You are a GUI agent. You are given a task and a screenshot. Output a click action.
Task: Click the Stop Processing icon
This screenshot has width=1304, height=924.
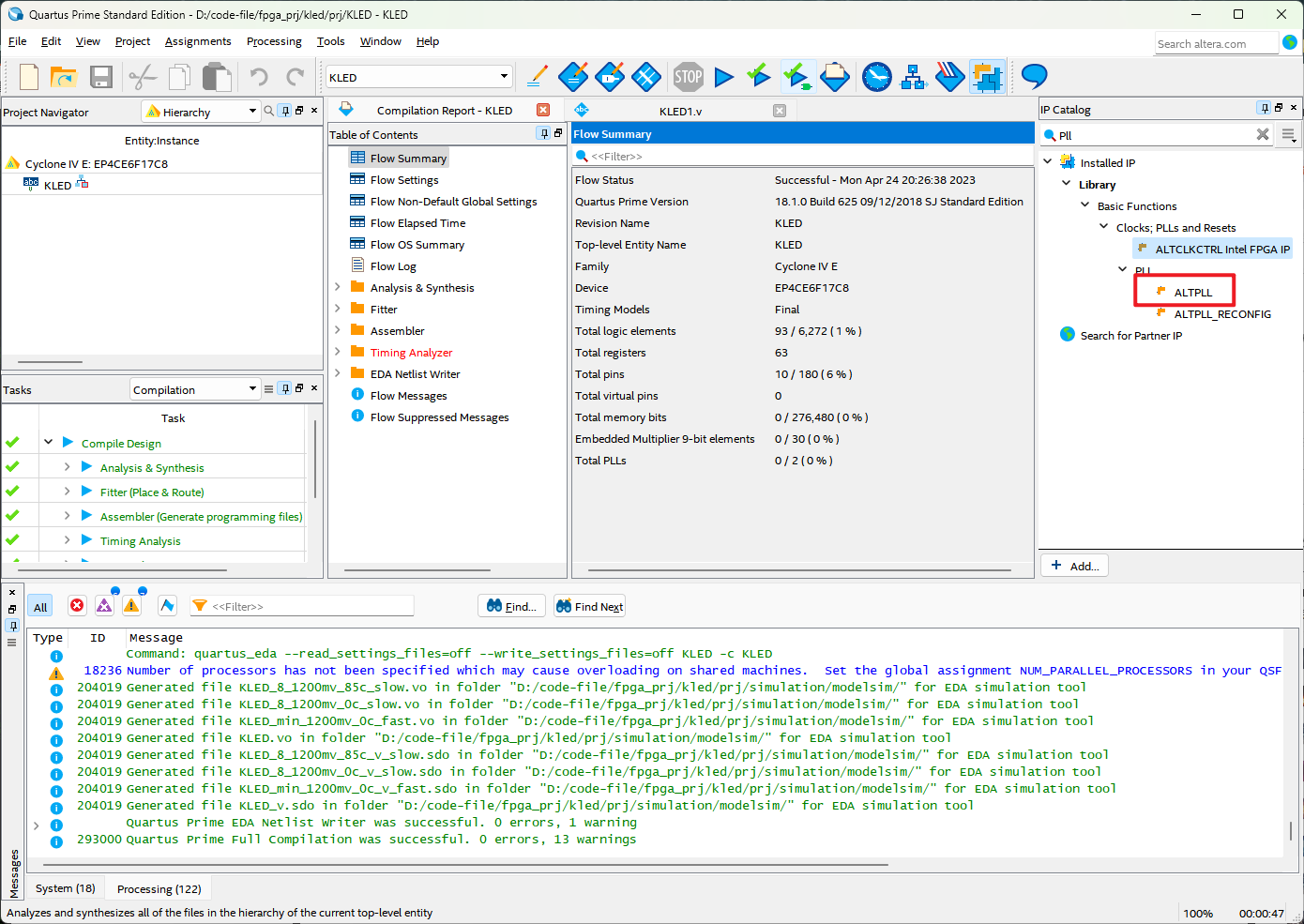(688, 77)
